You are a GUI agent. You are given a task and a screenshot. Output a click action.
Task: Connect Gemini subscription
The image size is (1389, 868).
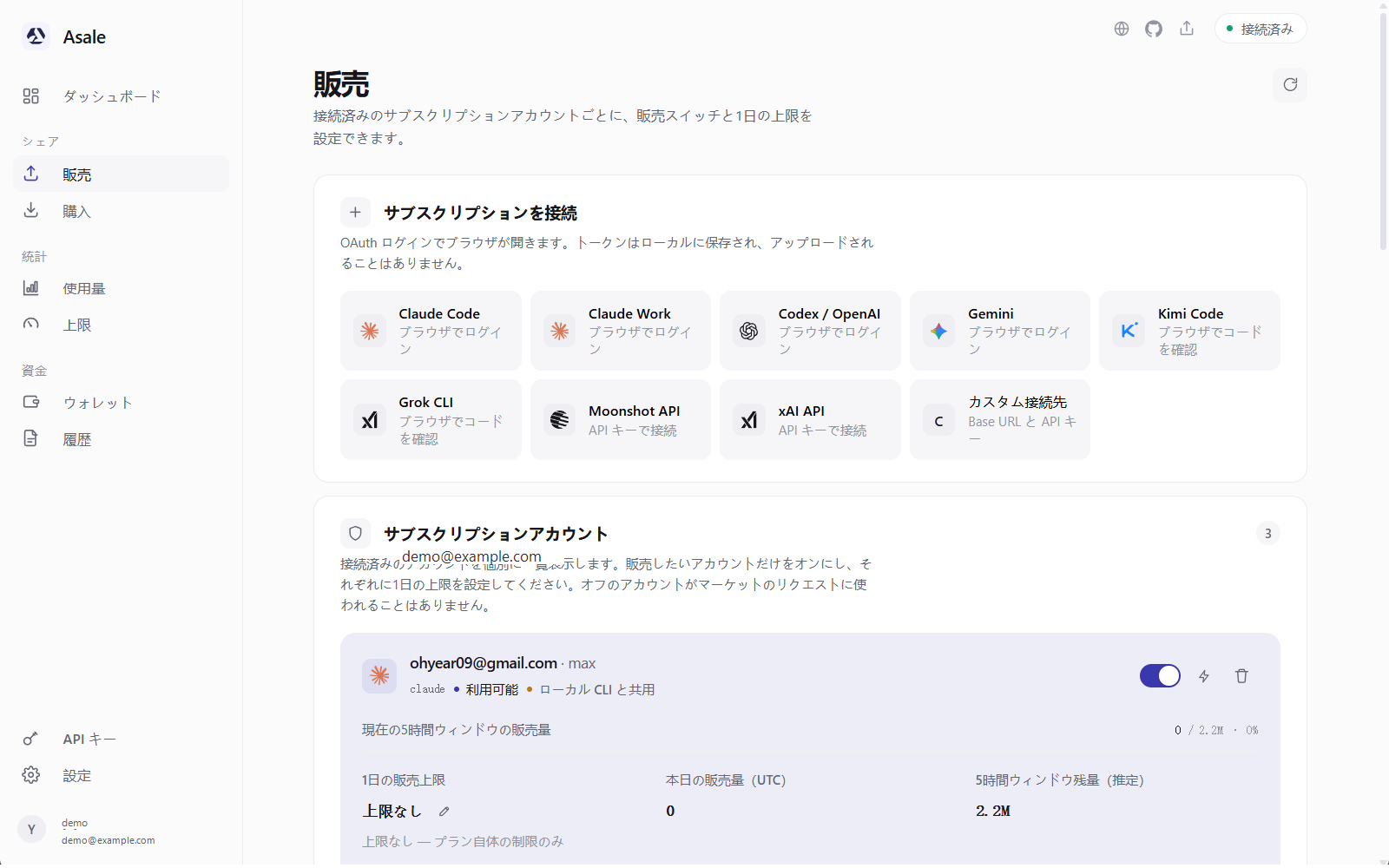click(x=1000, y=331)
